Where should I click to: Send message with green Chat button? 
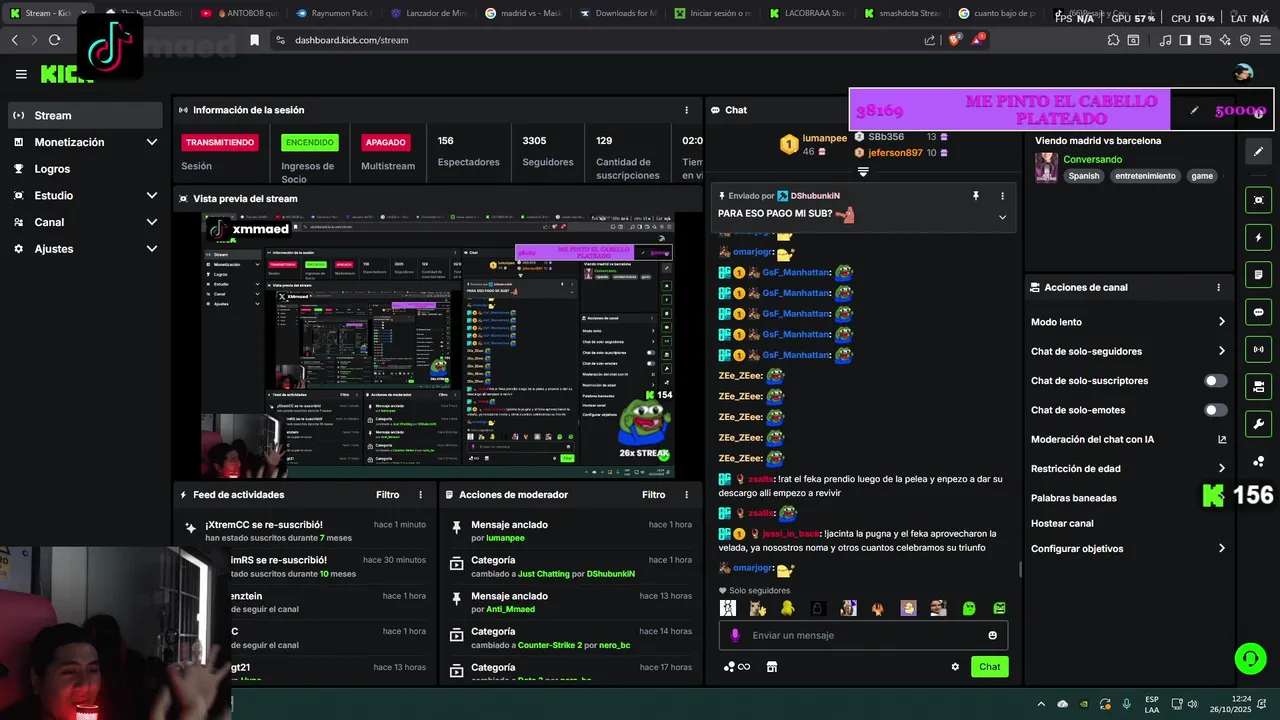(989, 667)
